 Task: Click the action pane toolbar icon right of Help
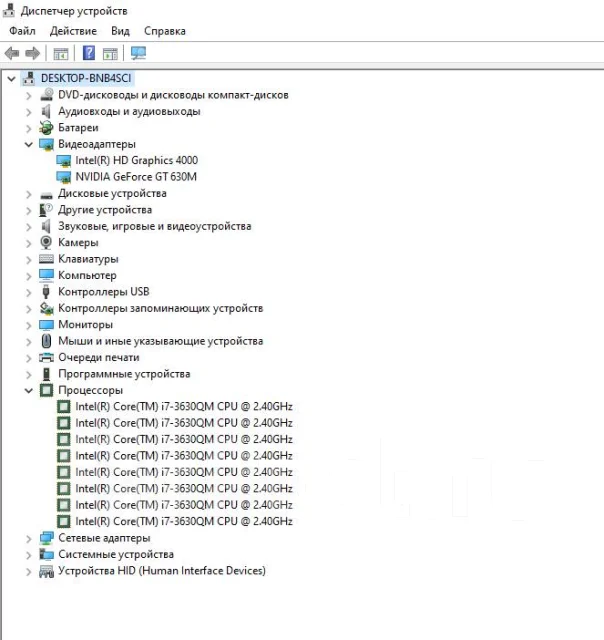point(110,53)
